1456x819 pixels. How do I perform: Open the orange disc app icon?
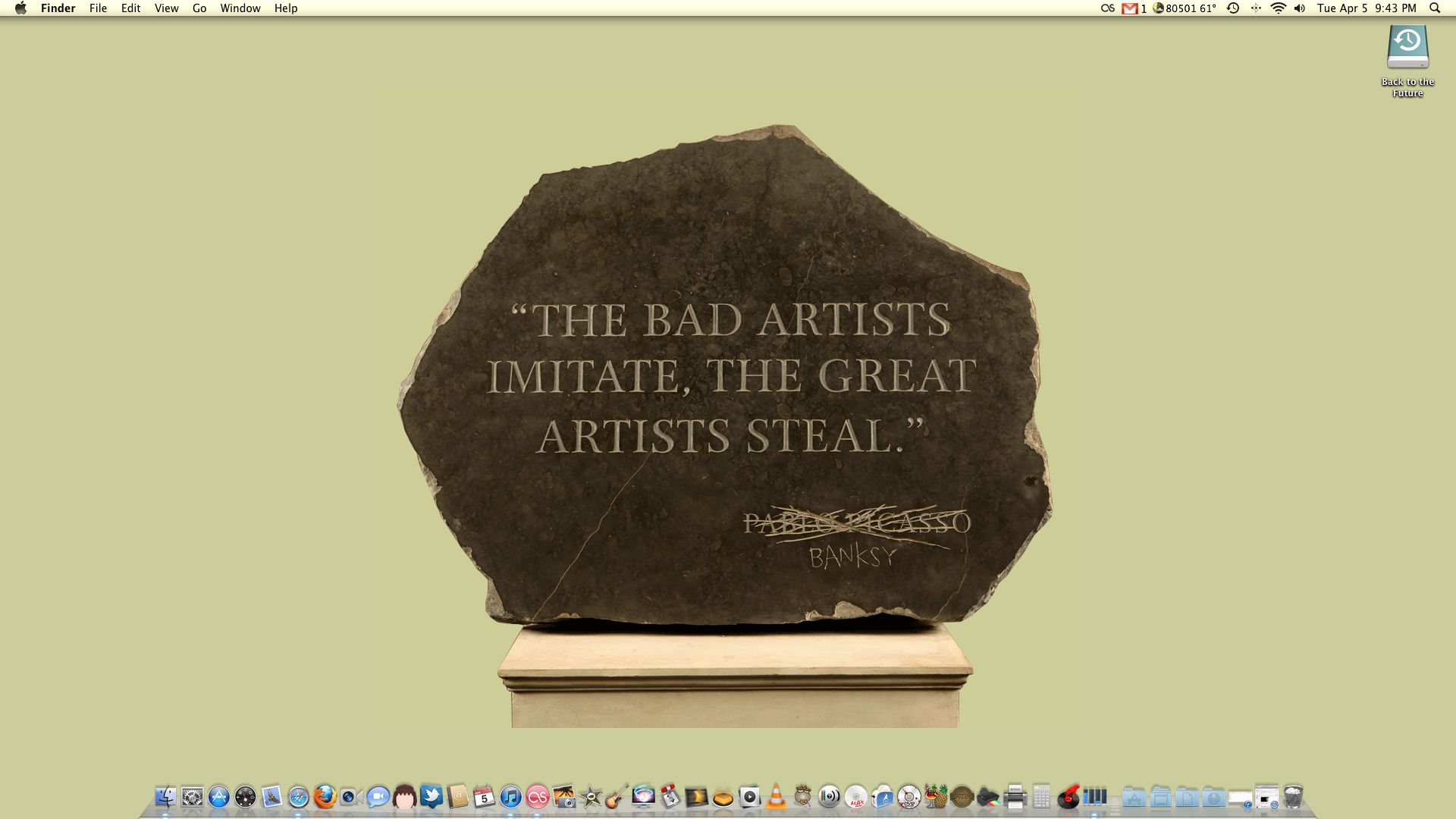click(723, 797)
